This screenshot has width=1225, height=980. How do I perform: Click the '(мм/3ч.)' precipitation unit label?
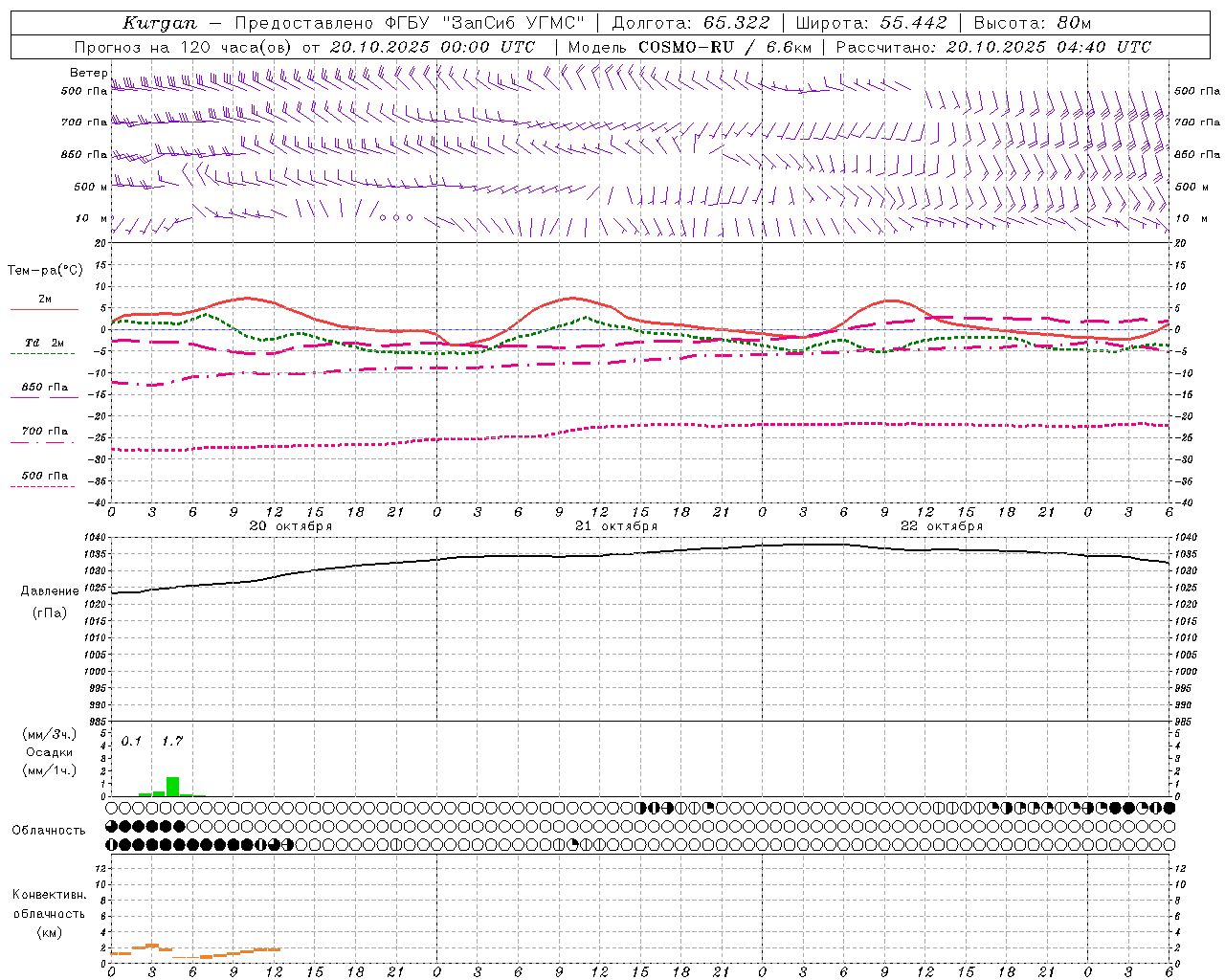pos(50,734)
